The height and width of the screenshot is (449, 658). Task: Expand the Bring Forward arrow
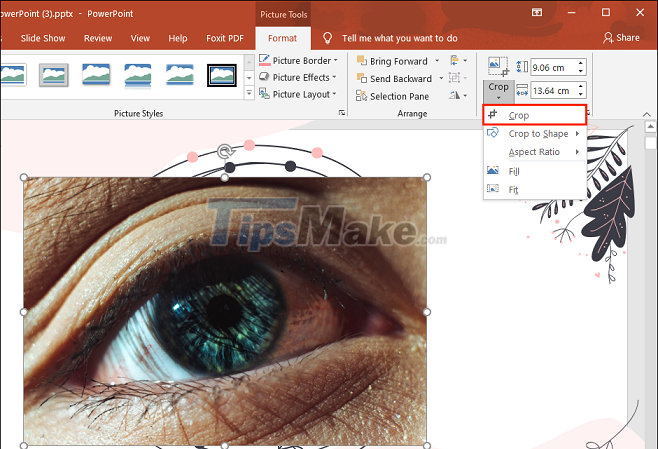click(437, 61)
